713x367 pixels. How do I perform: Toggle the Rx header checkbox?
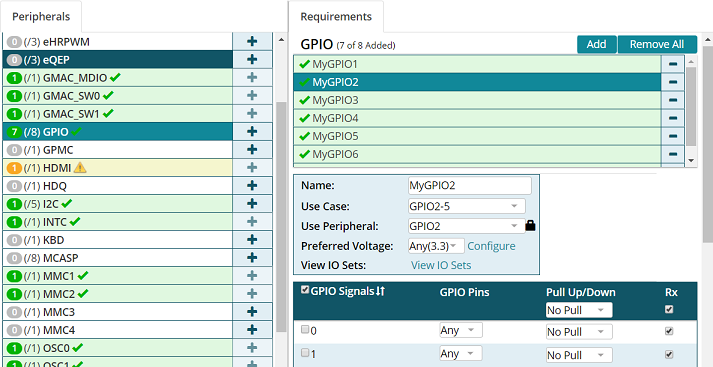(668, 309)
